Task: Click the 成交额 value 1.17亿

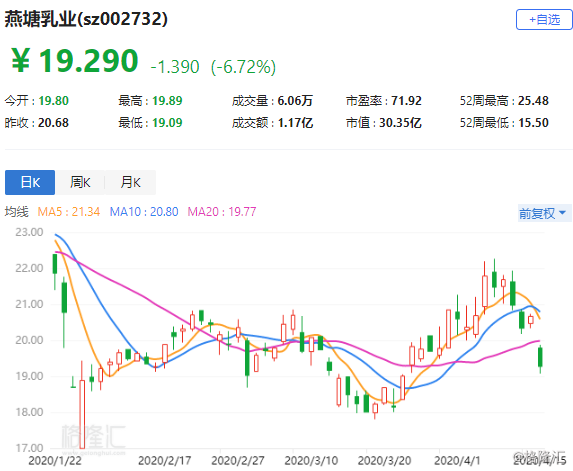Action: pos(295,123)
